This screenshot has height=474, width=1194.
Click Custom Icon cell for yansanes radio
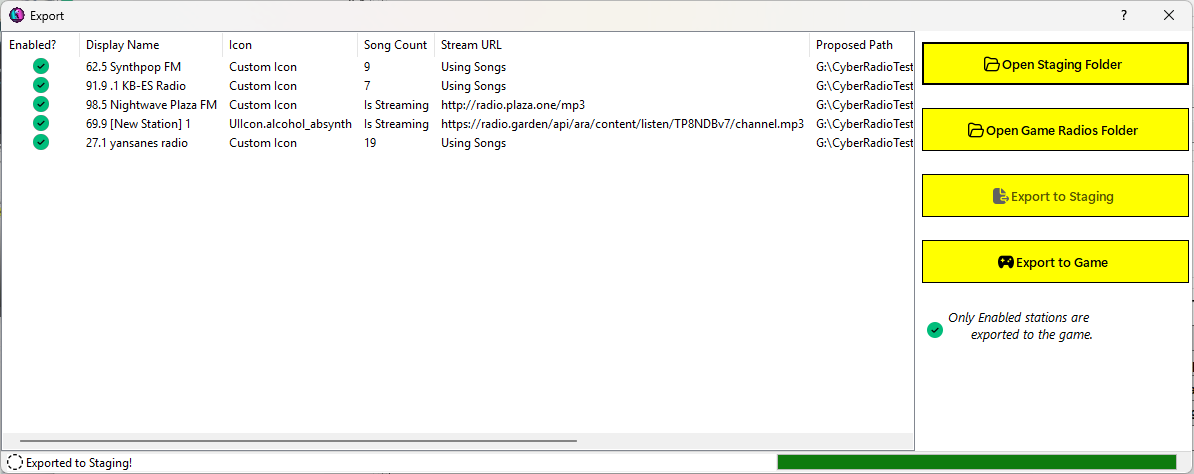point(263,143)
